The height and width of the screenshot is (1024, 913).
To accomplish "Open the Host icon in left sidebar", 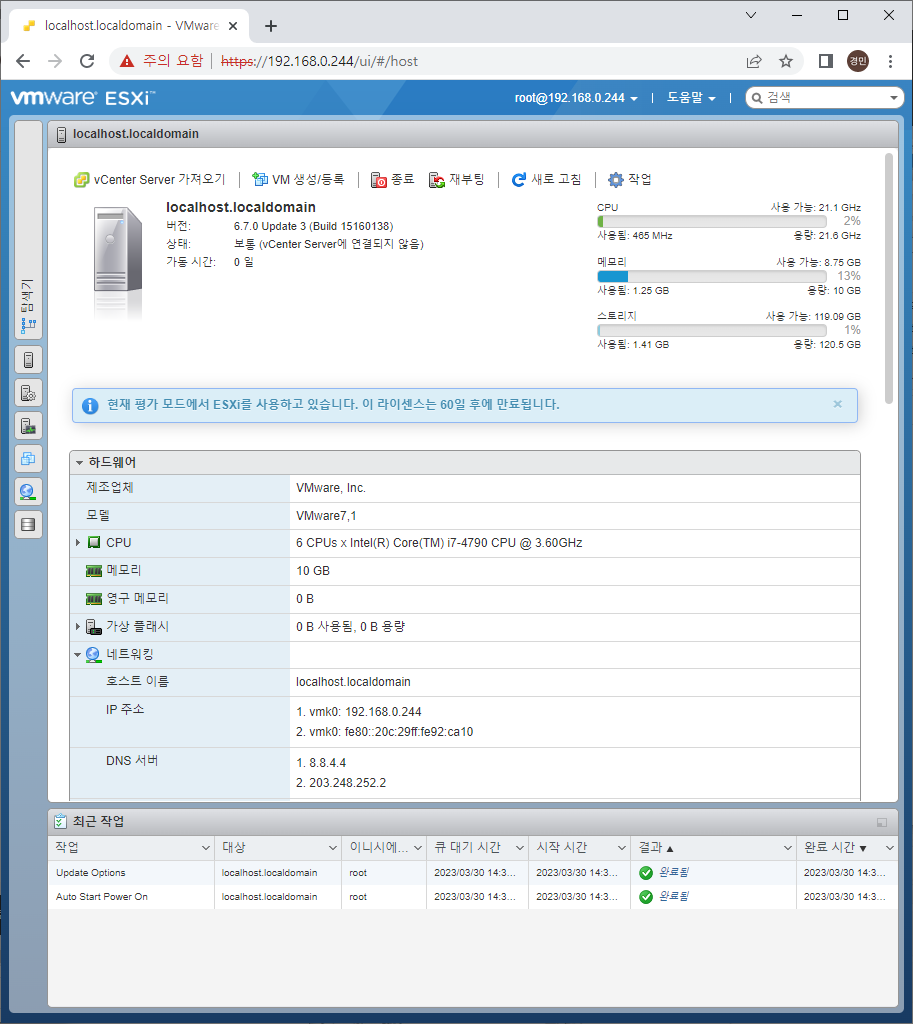I will pyautogui.click(x=28, y=360).
